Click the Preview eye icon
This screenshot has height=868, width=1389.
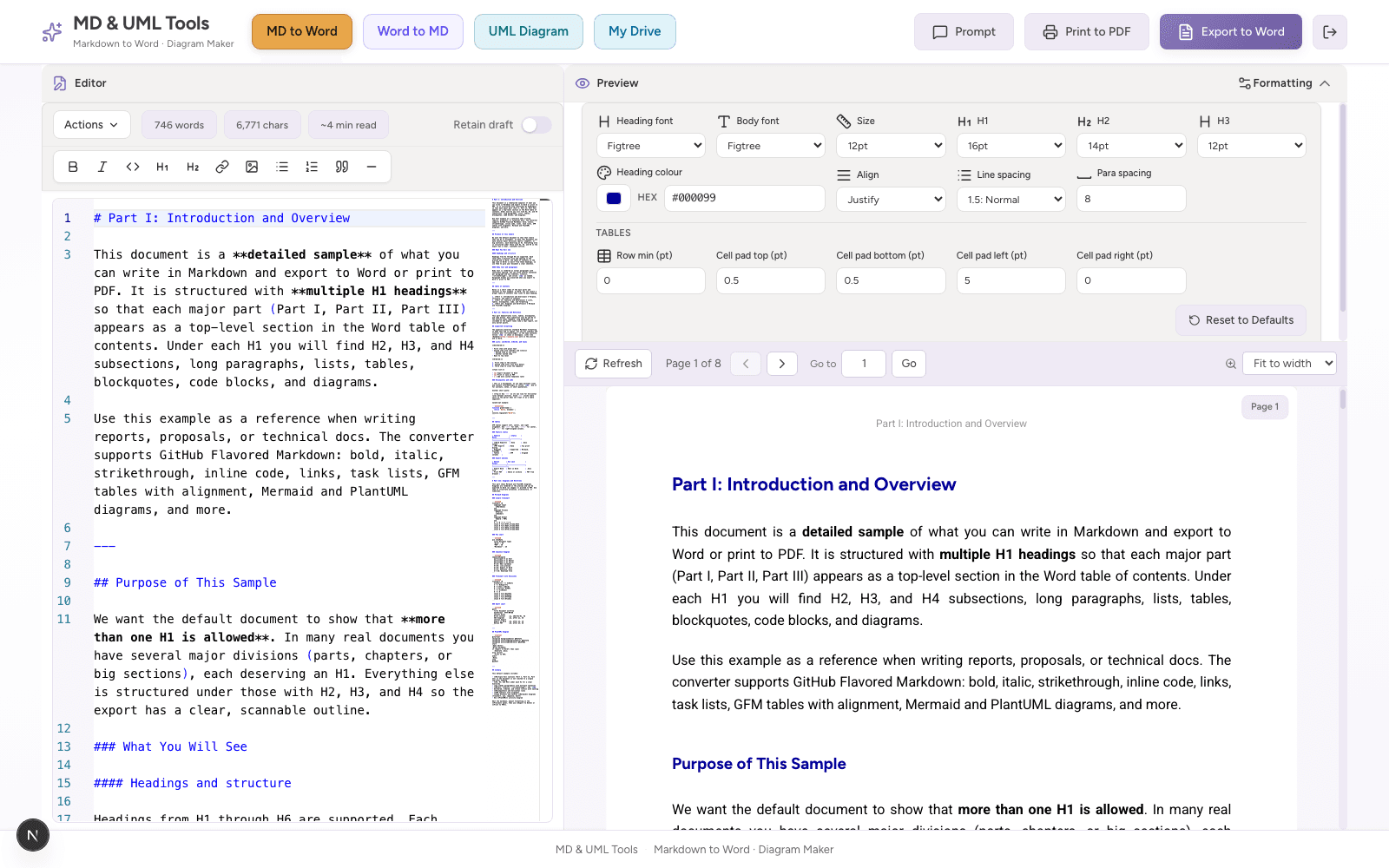tap(583, 83)
